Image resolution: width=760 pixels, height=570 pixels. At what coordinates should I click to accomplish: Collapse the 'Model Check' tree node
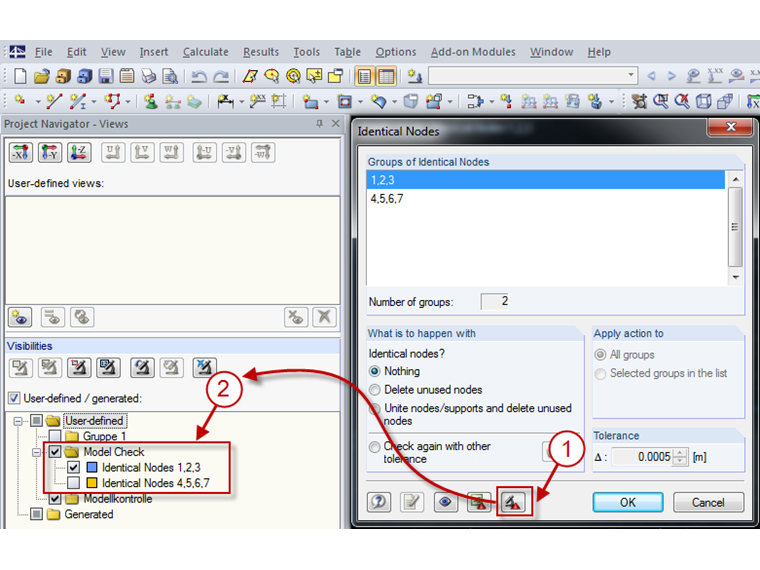click(x=36, y=452)
